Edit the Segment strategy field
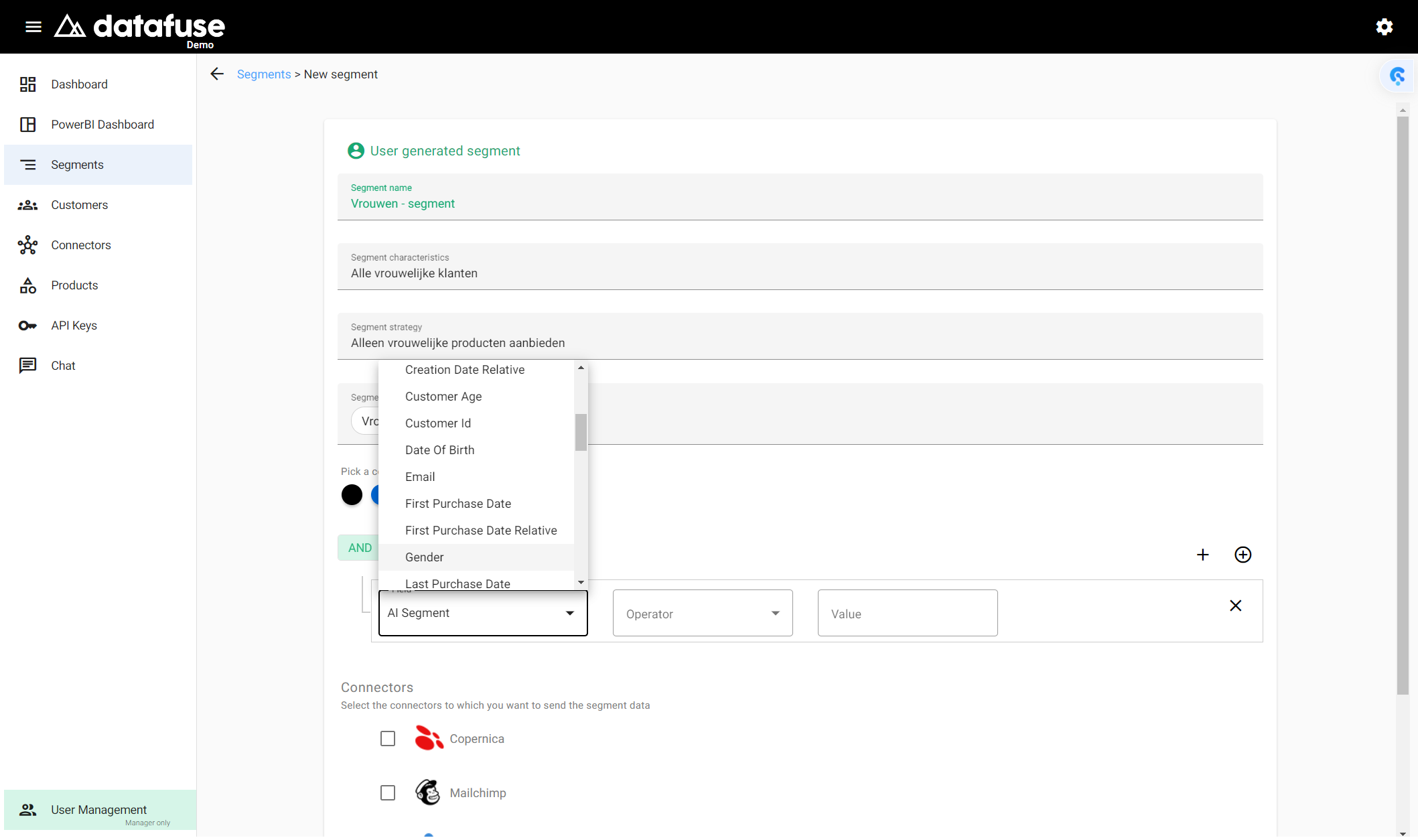 tap(800, 336)
